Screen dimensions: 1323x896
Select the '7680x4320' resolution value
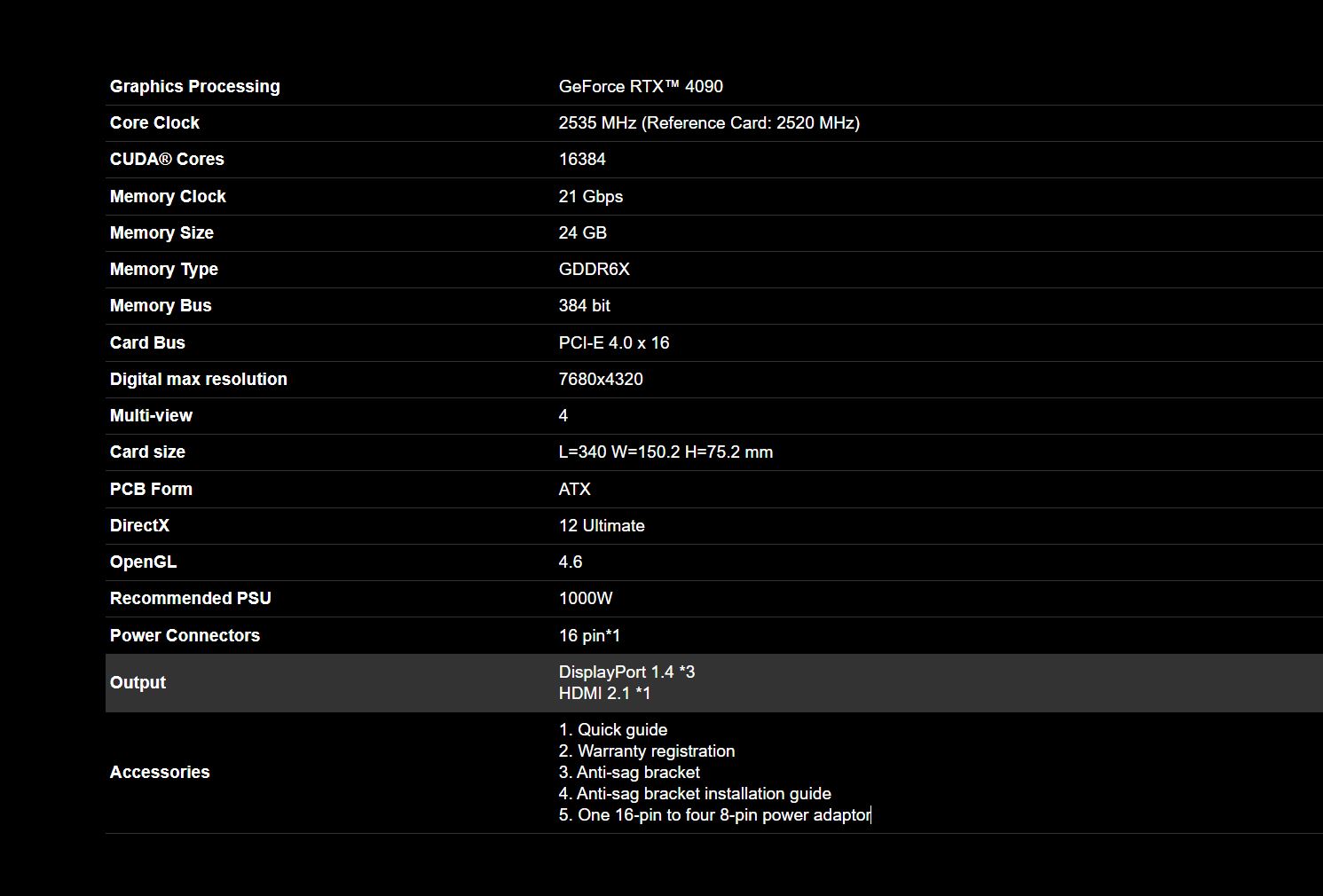[x=601, y=379]
